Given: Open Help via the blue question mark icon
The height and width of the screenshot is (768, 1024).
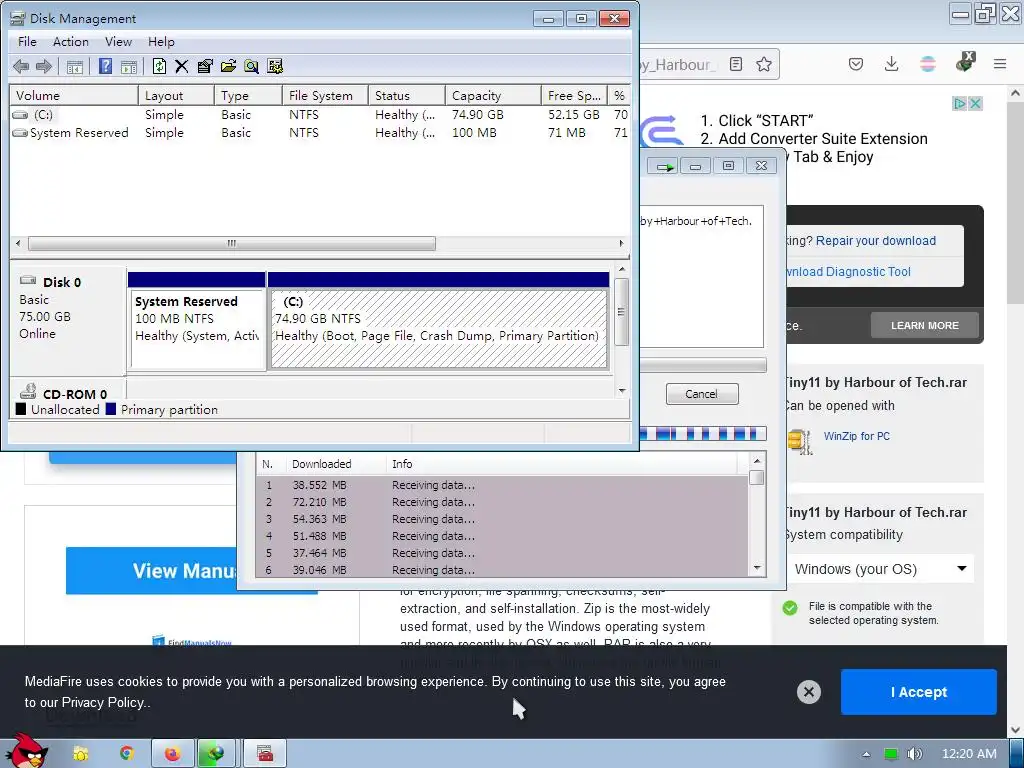Looking at the screenshot, I should pos(105,66).
